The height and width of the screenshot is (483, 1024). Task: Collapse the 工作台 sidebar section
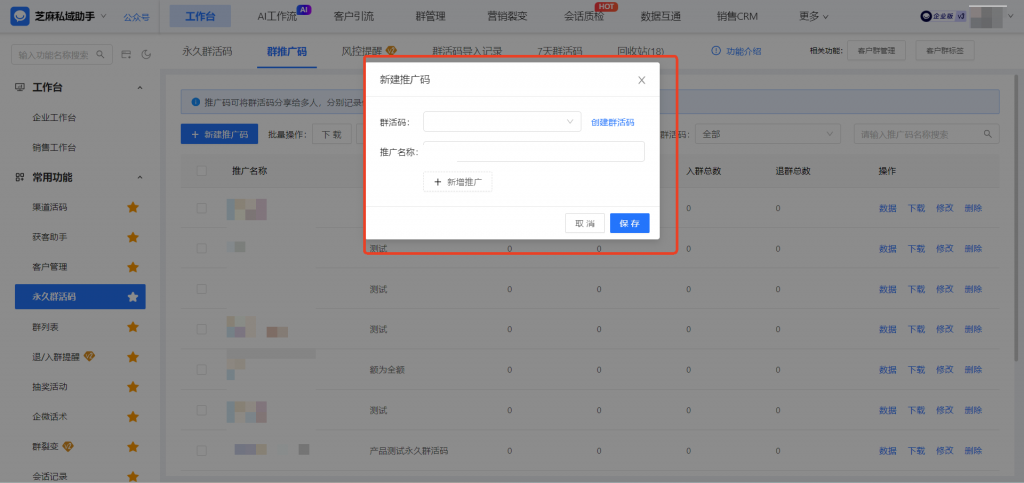pos(139,88)
